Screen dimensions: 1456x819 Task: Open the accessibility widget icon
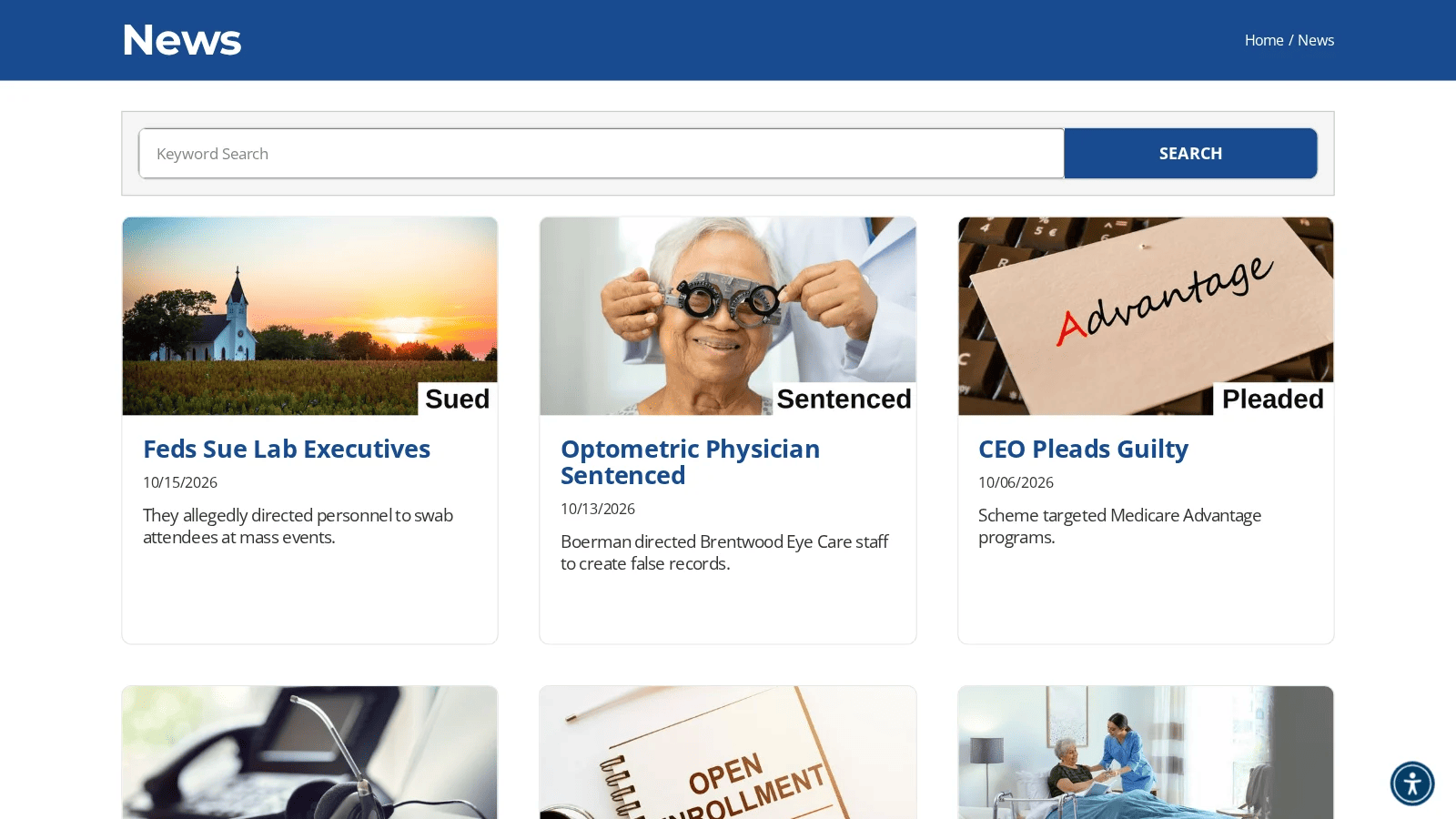pos(1411,784)
